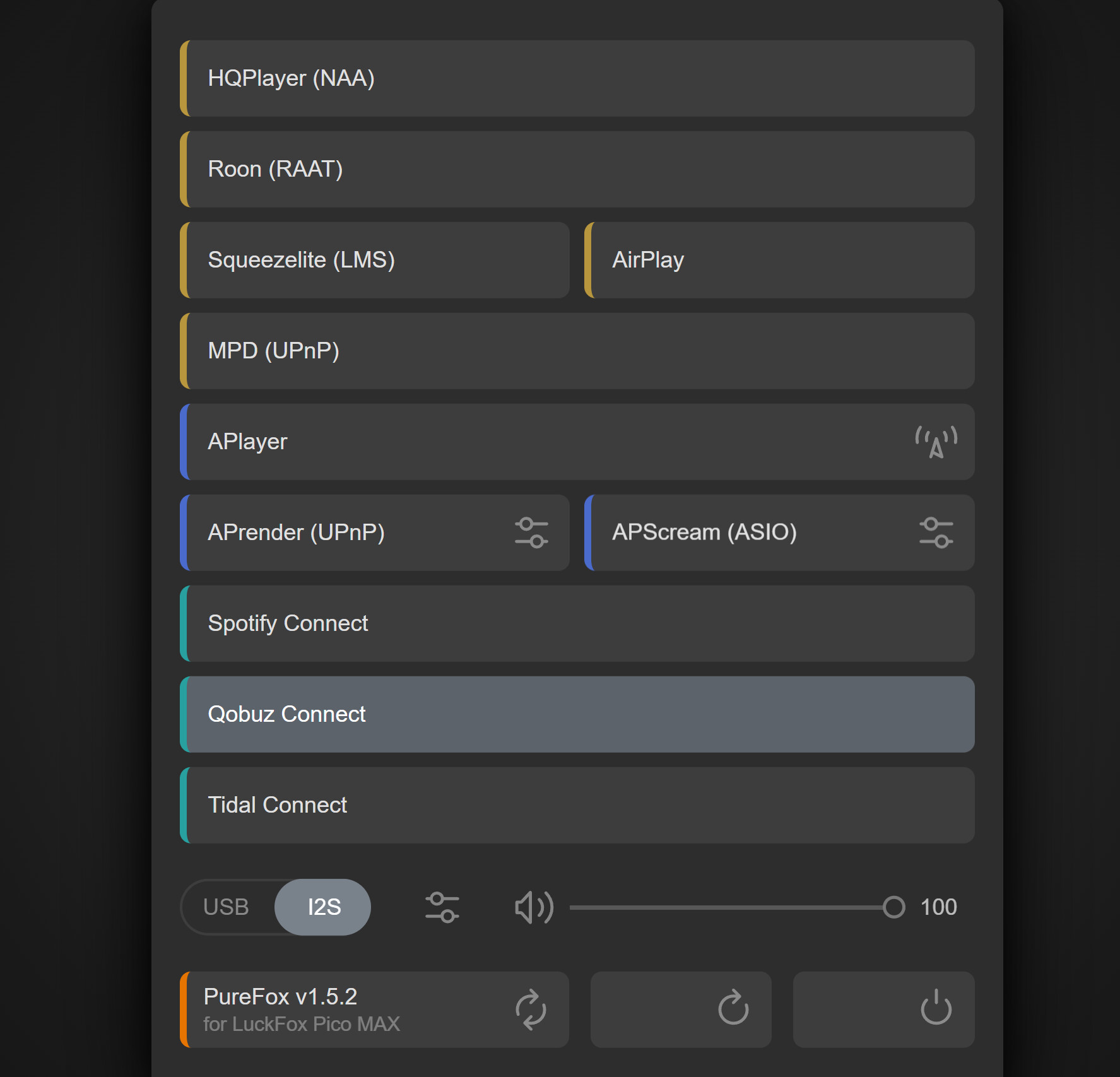Screen dimensions: 1120x1077
Task: Enable the AirPlay receiver
Action: (x=779, y=260)
